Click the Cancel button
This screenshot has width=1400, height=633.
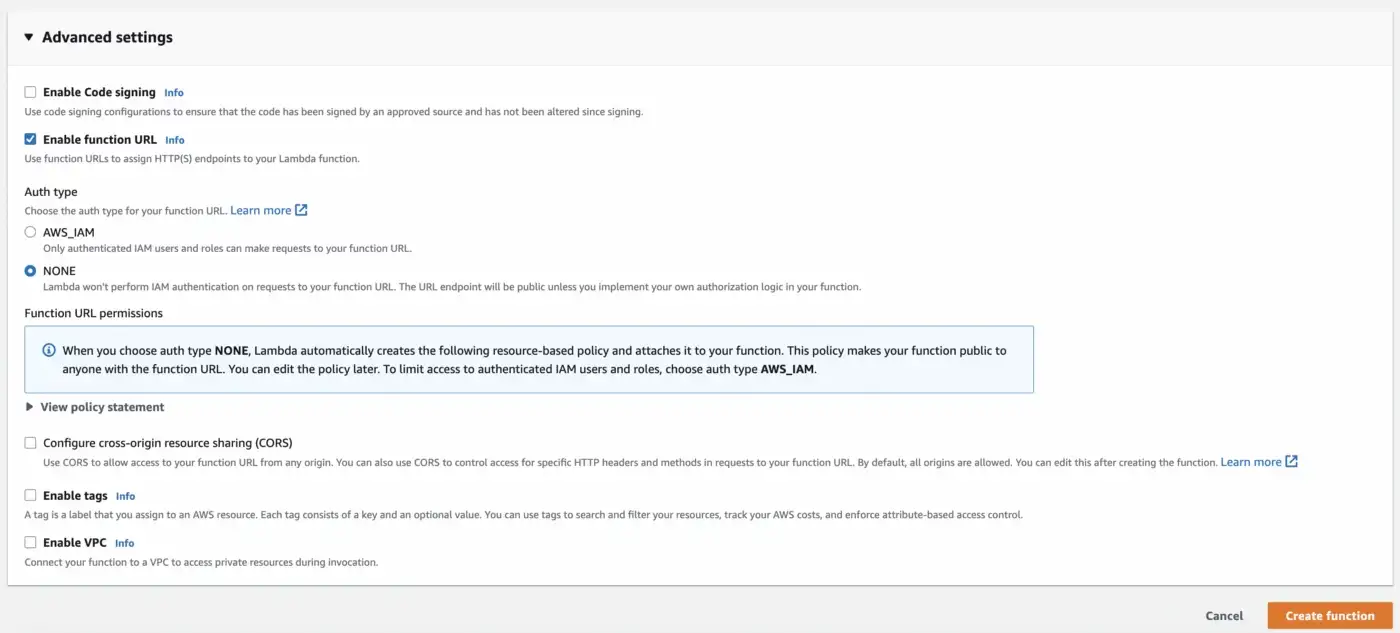click(x=1224, y=616)
